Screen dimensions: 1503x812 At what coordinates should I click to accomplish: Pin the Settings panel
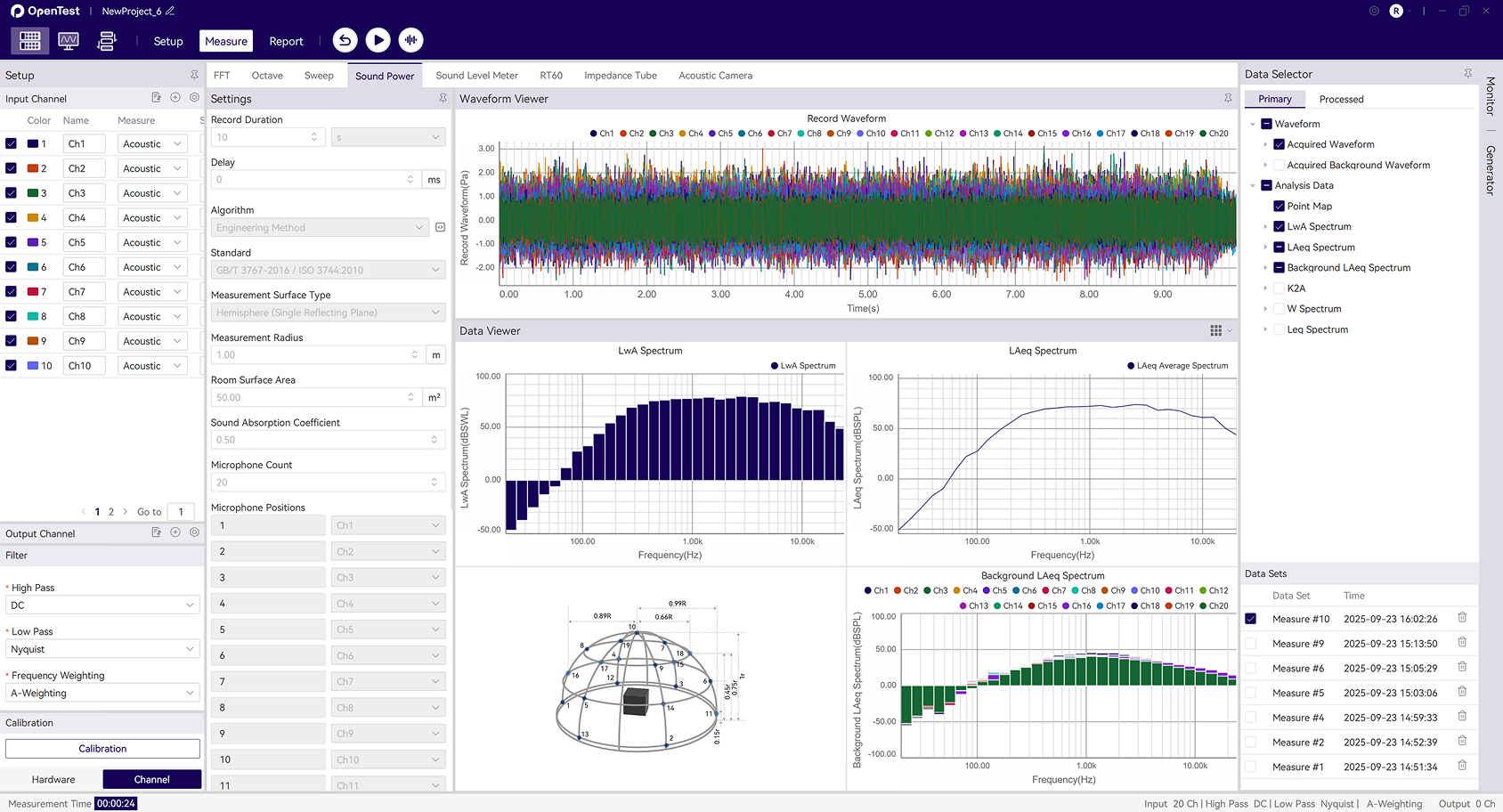(x=443, y=99)
